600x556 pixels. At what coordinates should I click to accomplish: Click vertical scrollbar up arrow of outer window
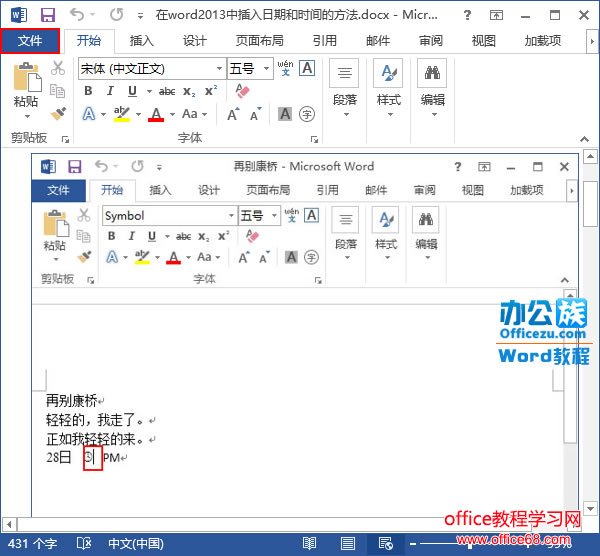click(x=590, y=156)
